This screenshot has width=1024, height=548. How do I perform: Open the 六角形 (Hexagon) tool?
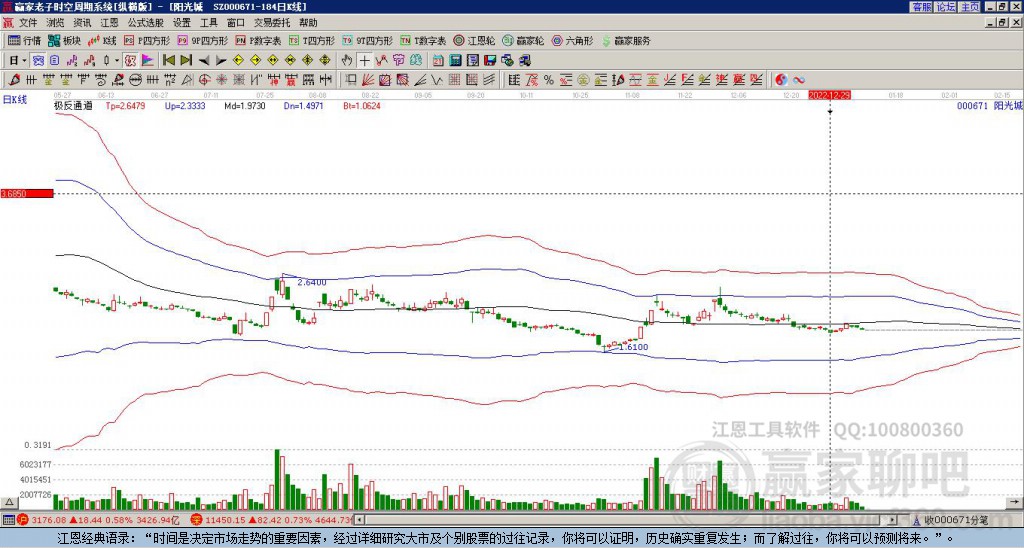pos(573,41)
